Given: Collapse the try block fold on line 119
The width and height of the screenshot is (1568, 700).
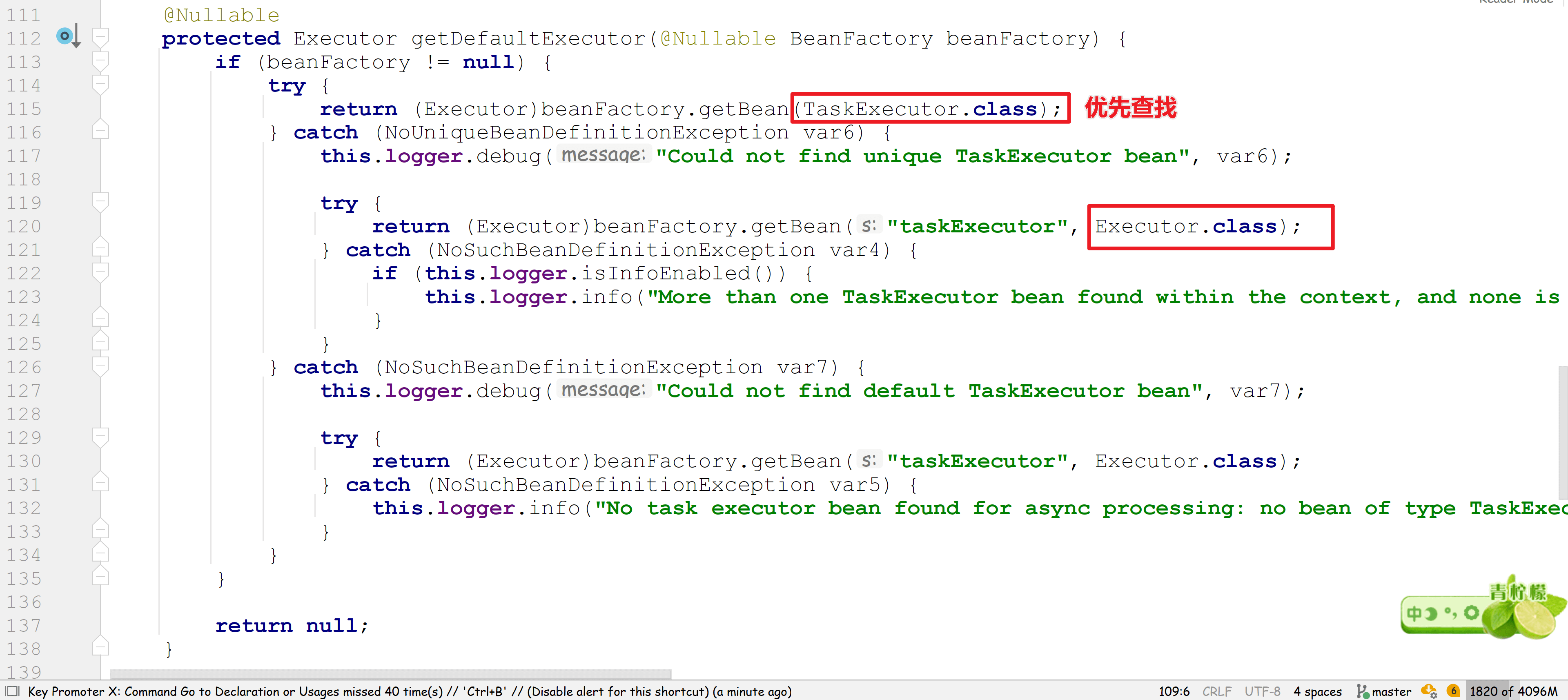Looking at the screenshot, I should click(100, 202).
